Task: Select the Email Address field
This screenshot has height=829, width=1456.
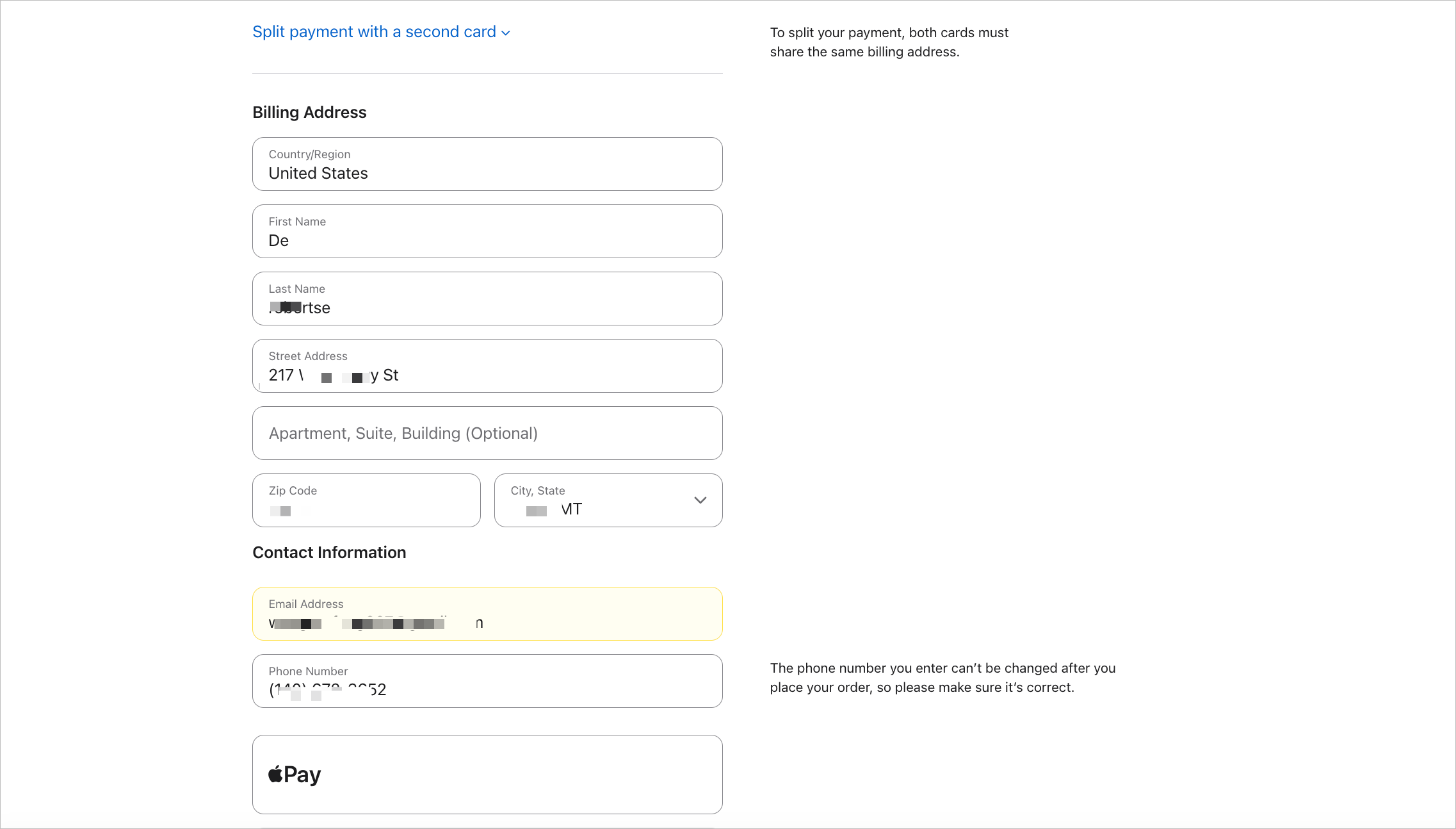Action: 487,614
